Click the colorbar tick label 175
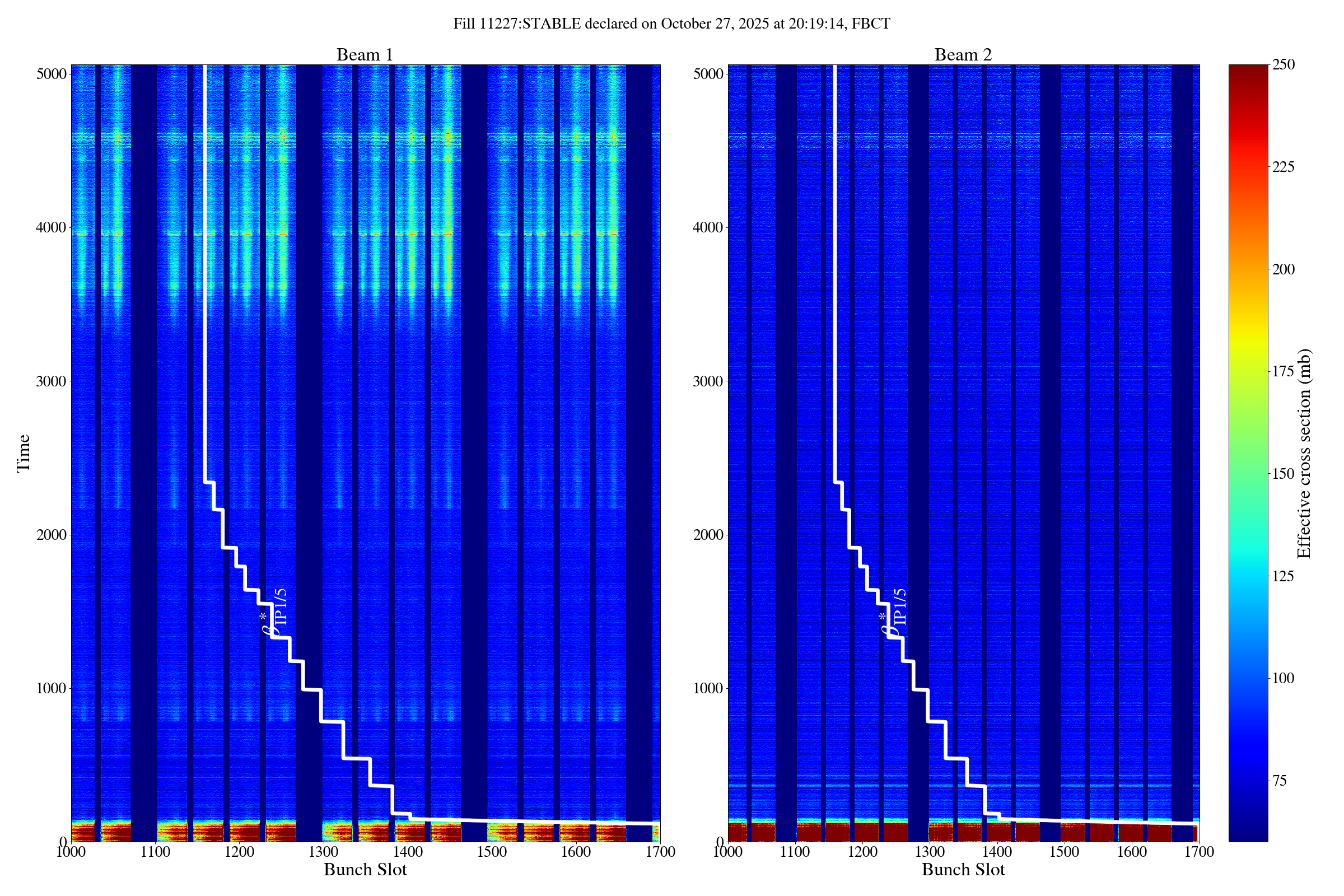This screenshot has width=1344, height=896. [x=1283, y=371]
